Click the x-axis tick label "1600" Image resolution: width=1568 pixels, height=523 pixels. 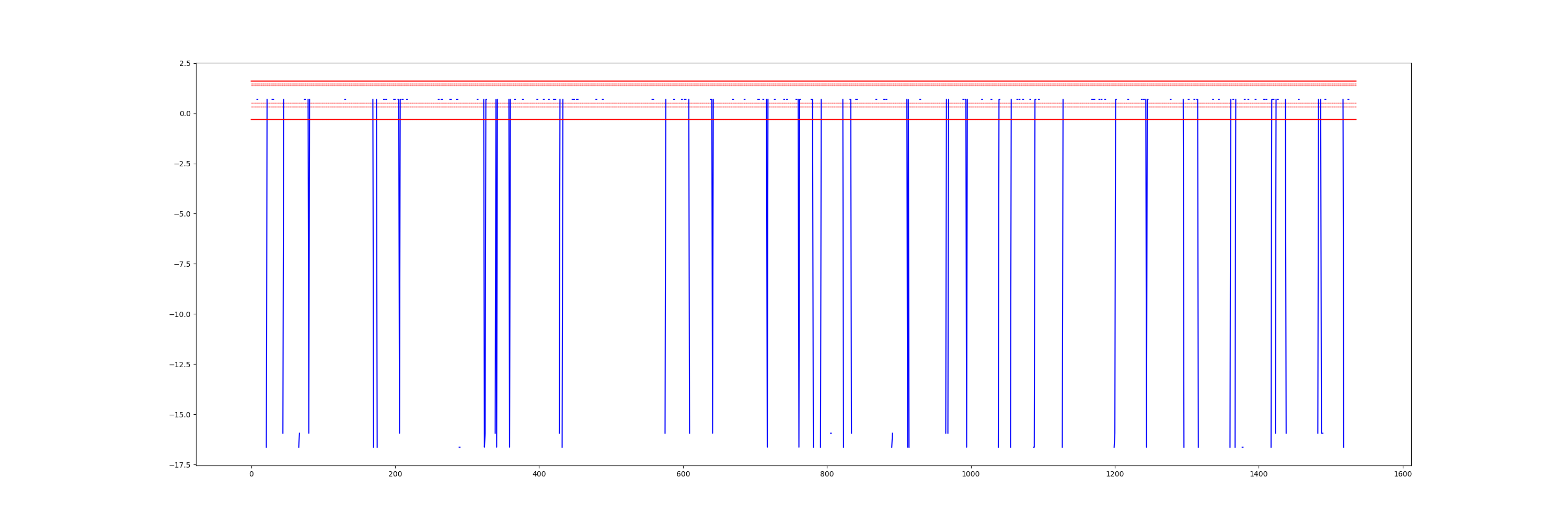[x=1402, y=474]
